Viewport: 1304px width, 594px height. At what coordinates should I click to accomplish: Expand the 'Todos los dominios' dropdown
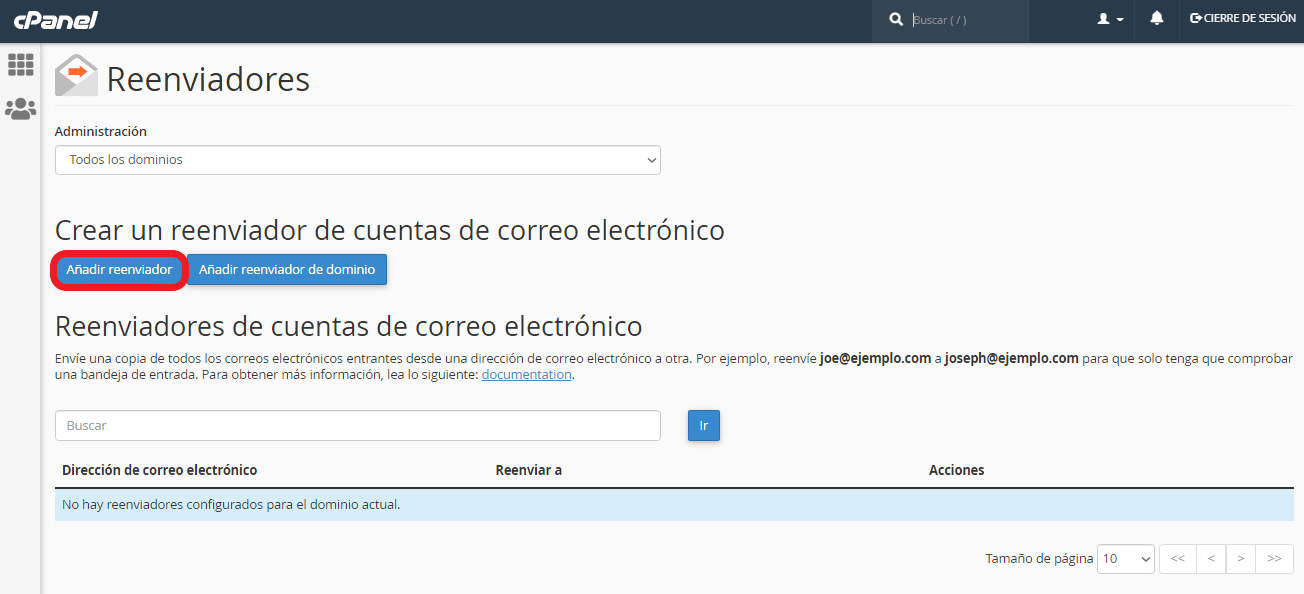pos(357,160)
